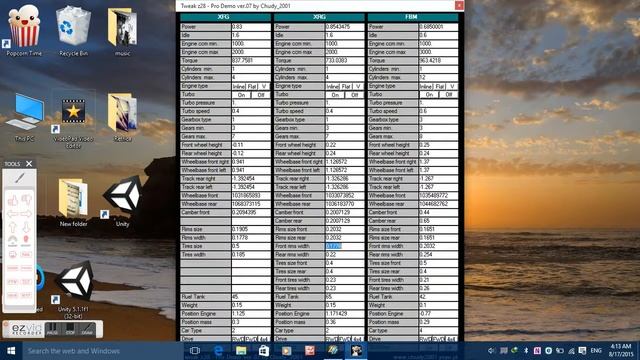Select the FBM column header

(x=413, y=17)
